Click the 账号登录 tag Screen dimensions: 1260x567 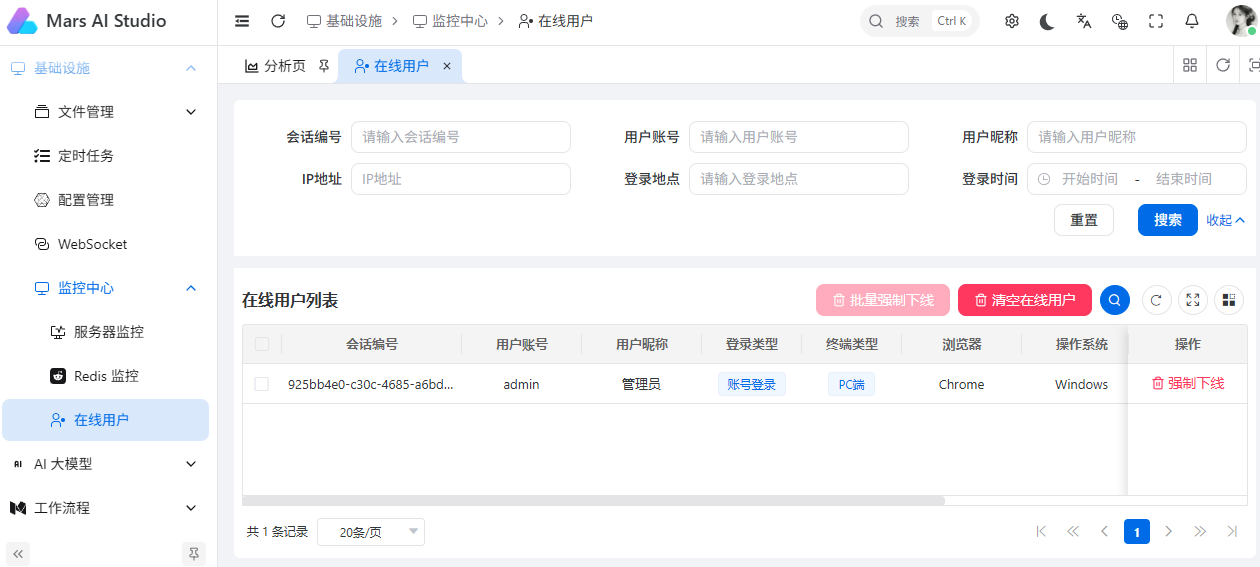(x=752, y=384)
